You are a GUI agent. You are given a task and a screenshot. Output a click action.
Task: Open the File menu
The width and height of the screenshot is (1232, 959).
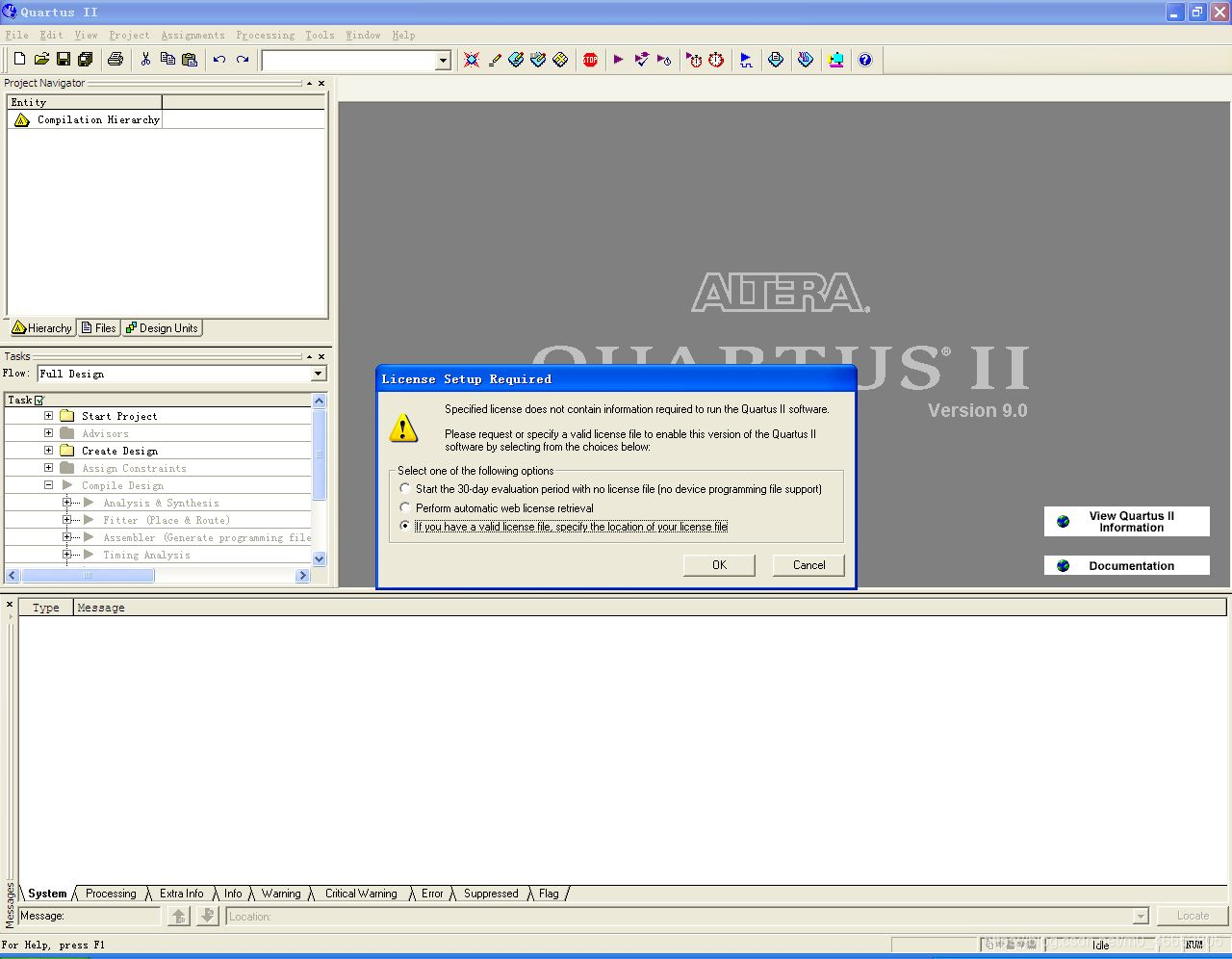coord(16,36)
